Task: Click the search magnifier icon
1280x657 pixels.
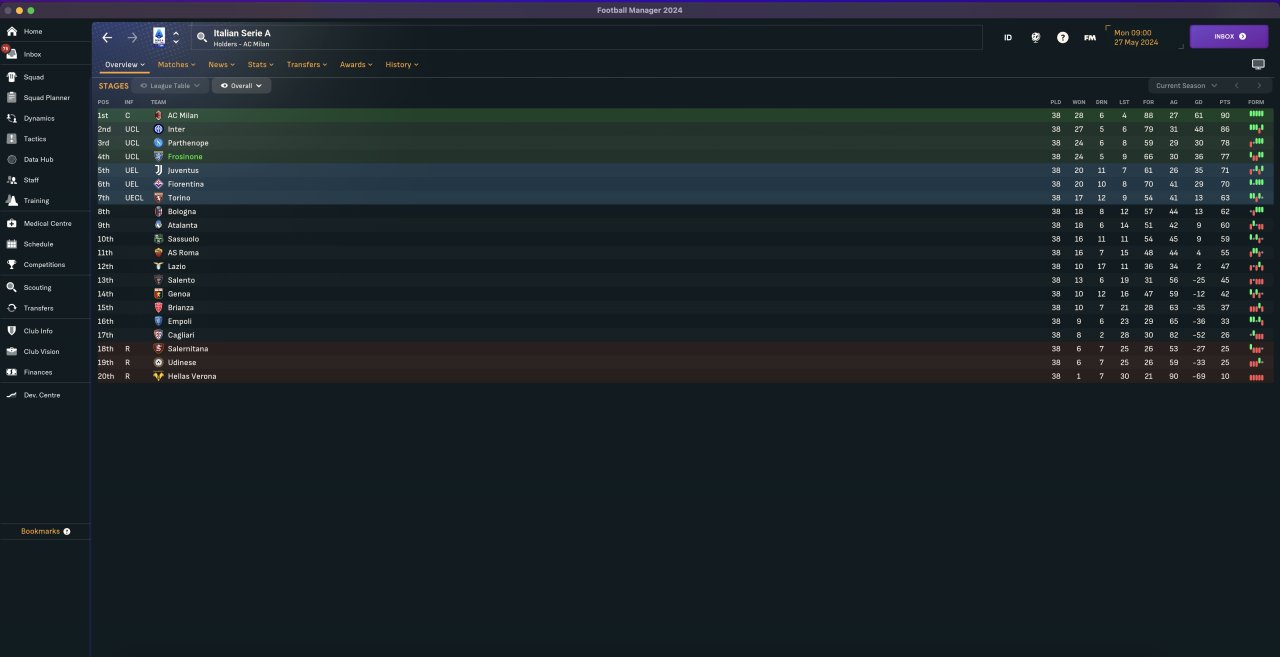Action: (202, 37)
